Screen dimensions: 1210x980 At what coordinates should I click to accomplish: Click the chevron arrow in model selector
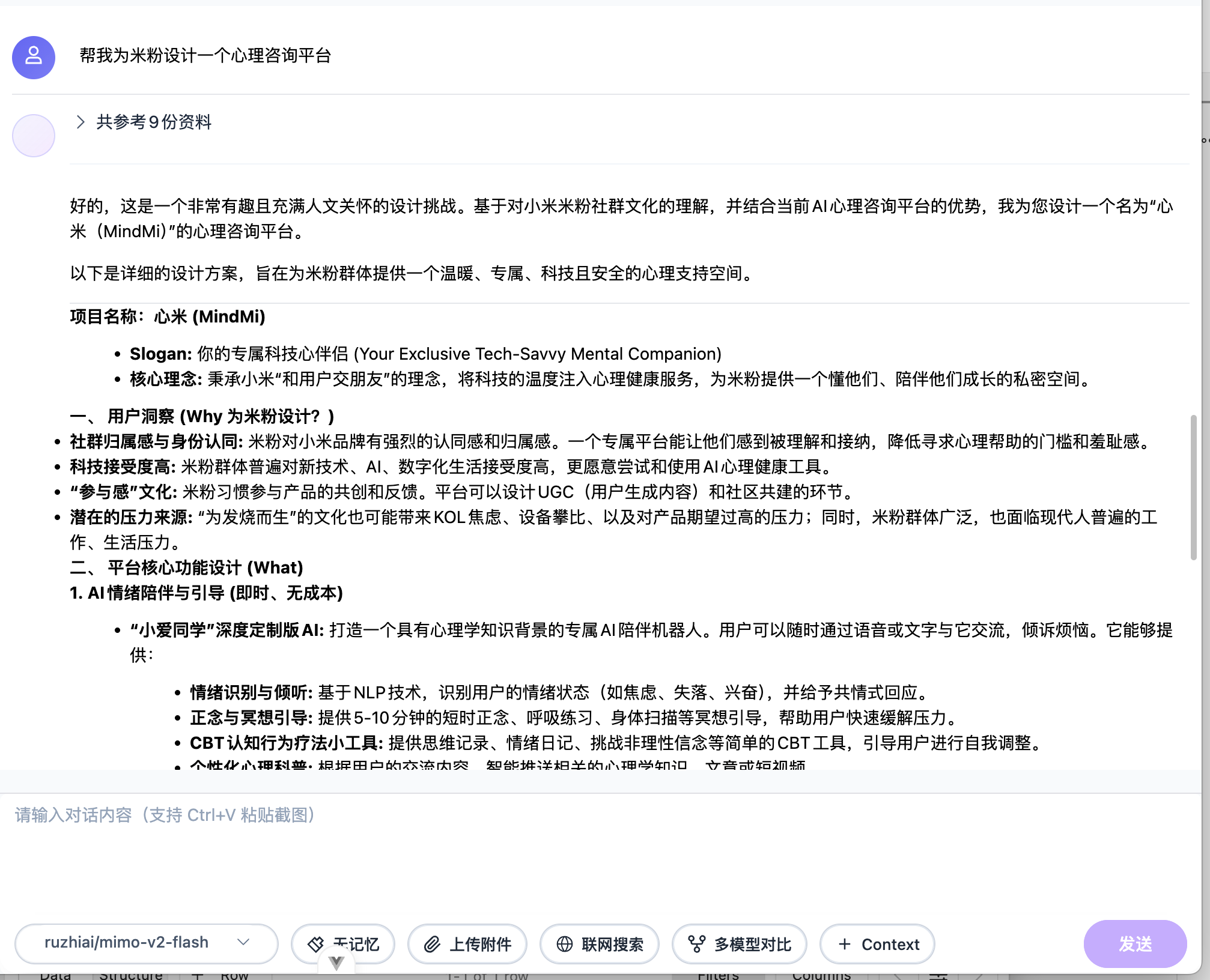(243, 942)
